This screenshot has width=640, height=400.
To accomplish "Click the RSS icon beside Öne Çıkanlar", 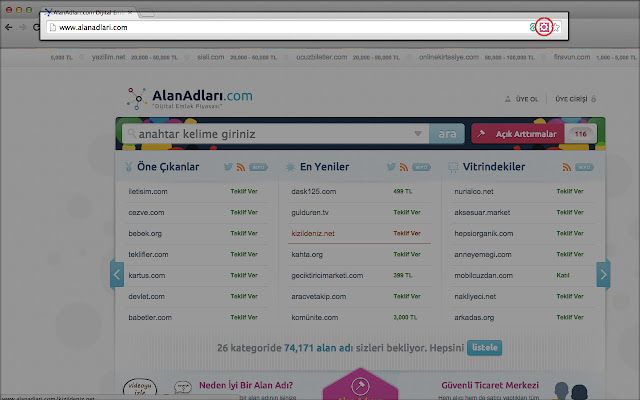I will [x=241, y=167].
